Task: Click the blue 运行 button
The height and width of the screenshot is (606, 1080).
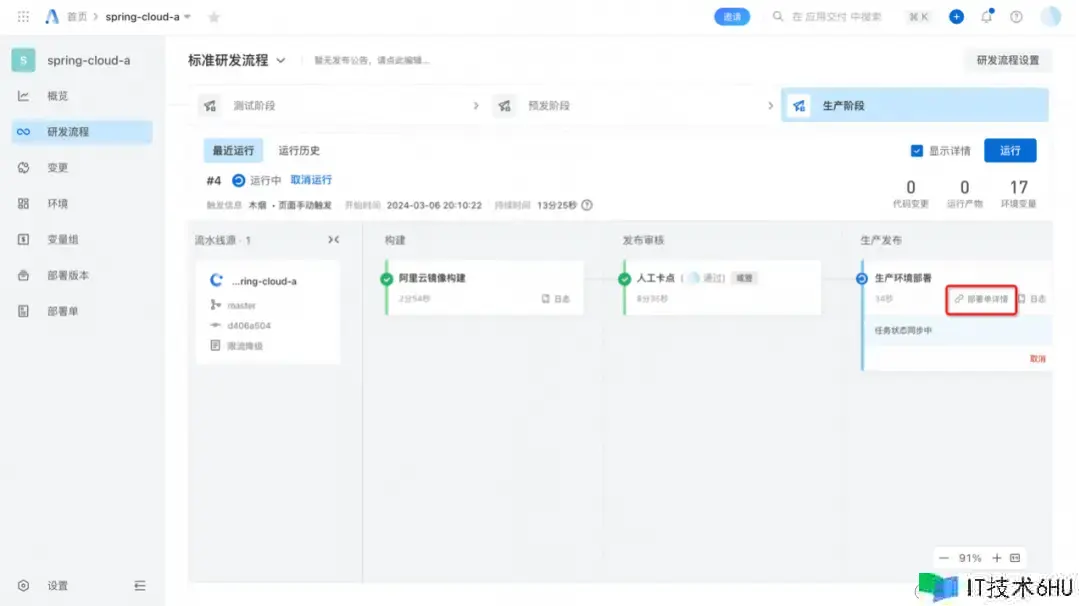Action: coord(1010,151)
